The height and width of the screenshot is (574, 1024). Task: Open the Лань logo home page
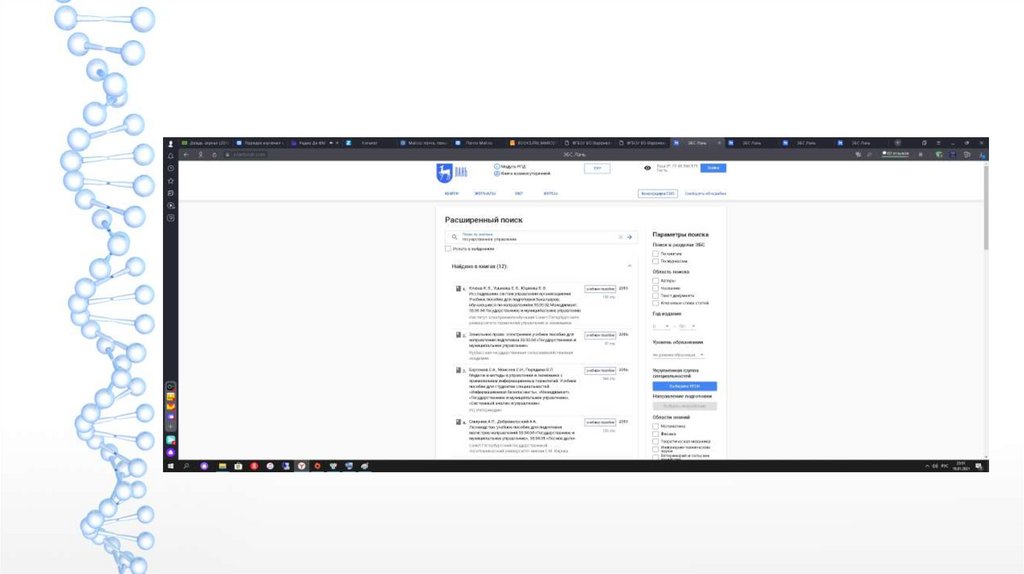(452, 172)
